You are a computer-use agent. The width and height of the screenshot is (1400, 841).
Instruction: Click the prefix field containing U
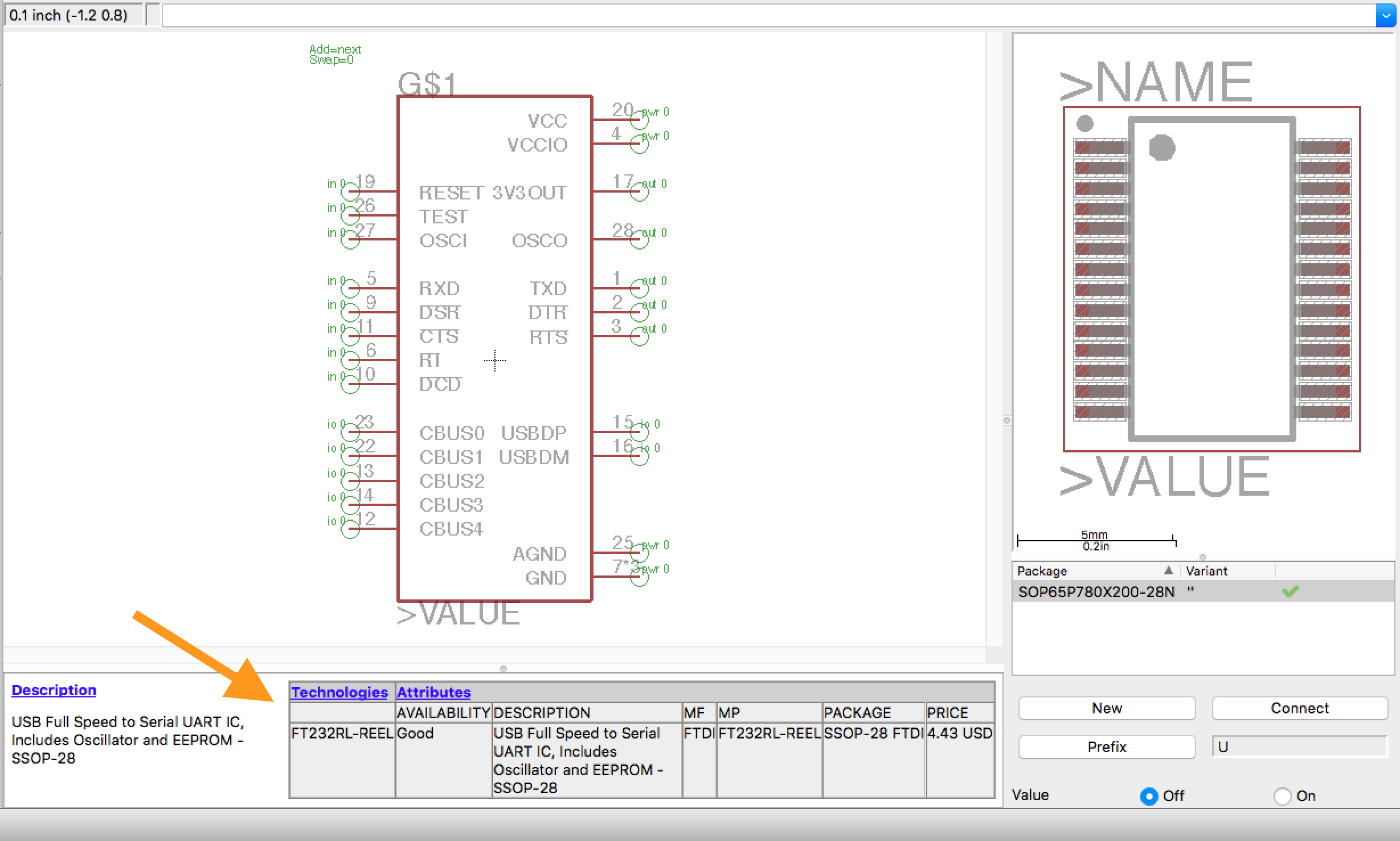coord(1300,746)
